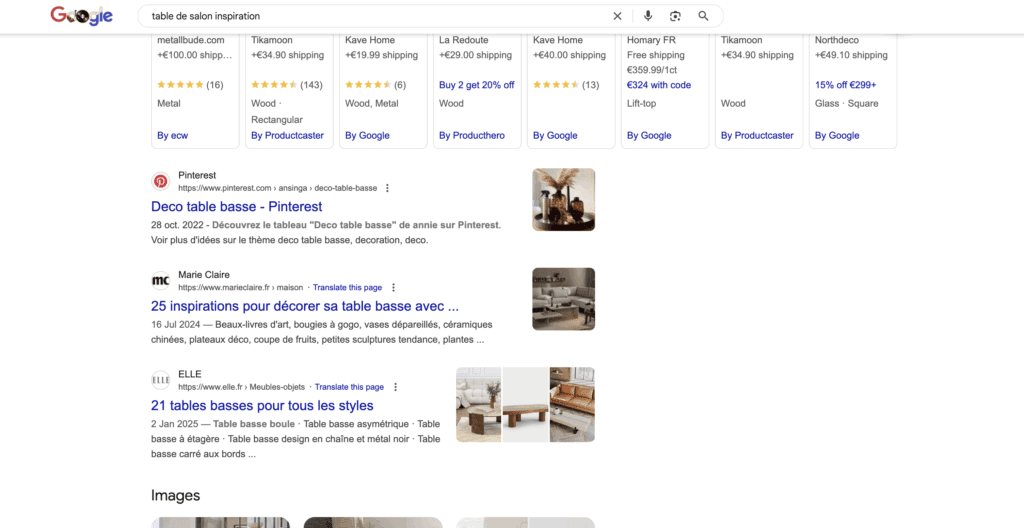1024x528 pixels.
Task: Open more options for the ELLE result
Action: click(x=395, y=387)
